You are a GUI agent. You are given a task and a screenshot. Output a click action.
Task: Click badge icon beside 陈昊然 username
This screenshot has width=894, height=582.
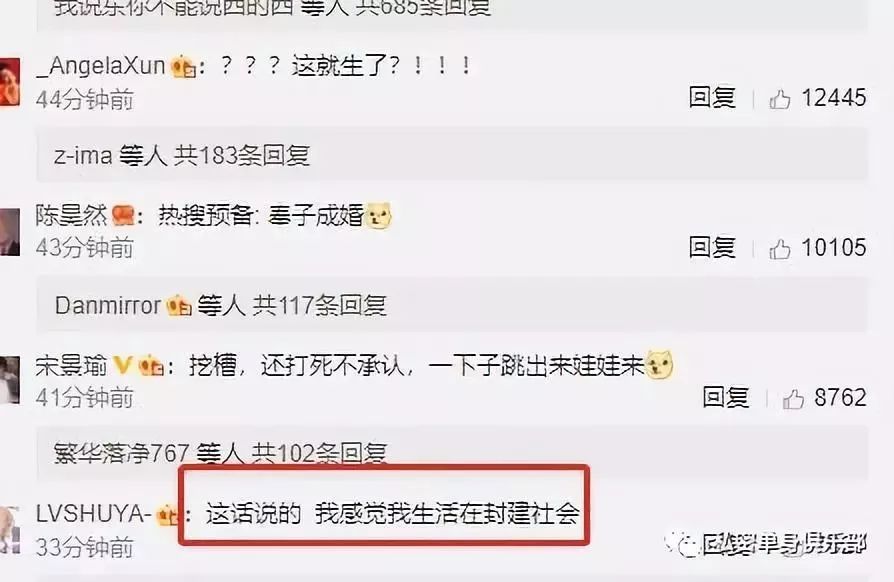[123, 215]
